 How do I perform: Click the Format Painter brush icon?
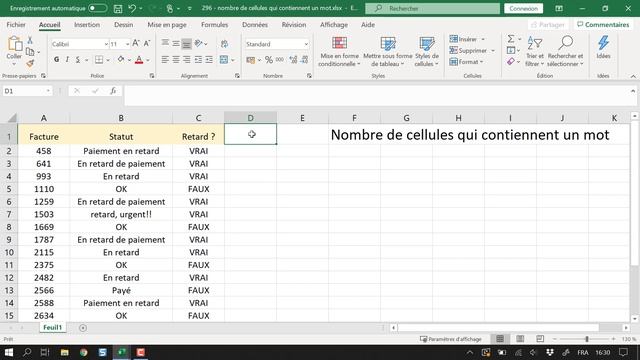[30, 63]
